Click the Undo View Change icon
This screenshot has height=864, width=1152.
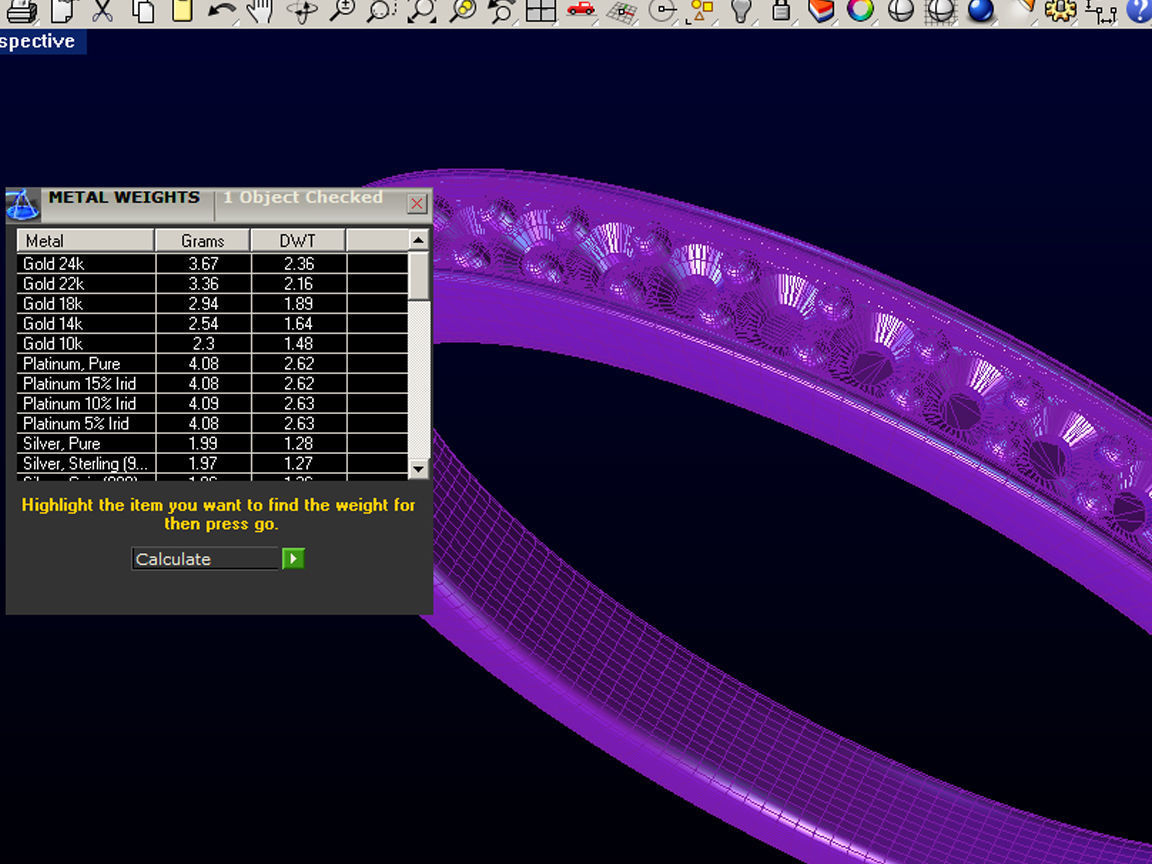(501, 10)
